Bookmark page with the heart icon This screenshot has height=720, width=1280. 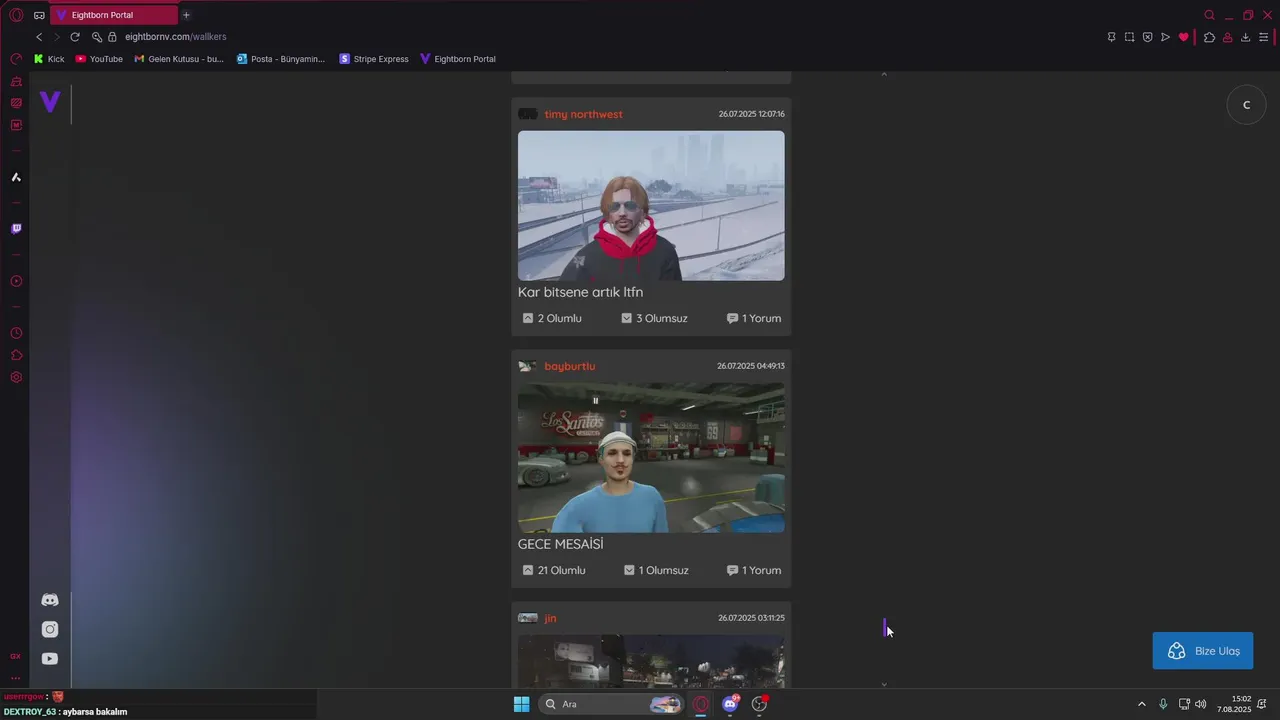1184,37
